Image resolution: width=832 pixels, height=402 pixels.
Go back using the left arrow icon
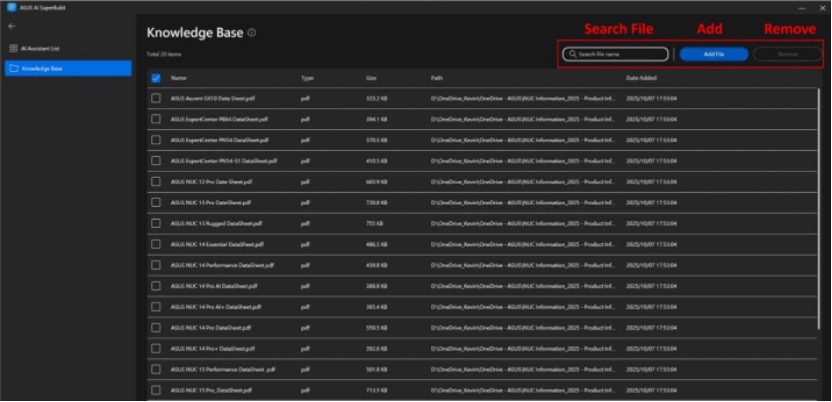(12, 26)
